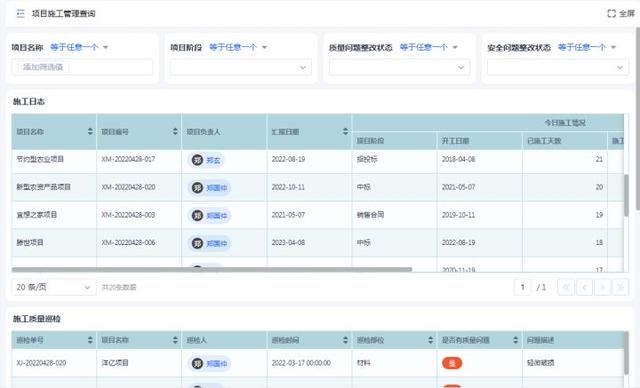Sort by 是否有质量问题 column
640x388 pixels.
point(516,340)
